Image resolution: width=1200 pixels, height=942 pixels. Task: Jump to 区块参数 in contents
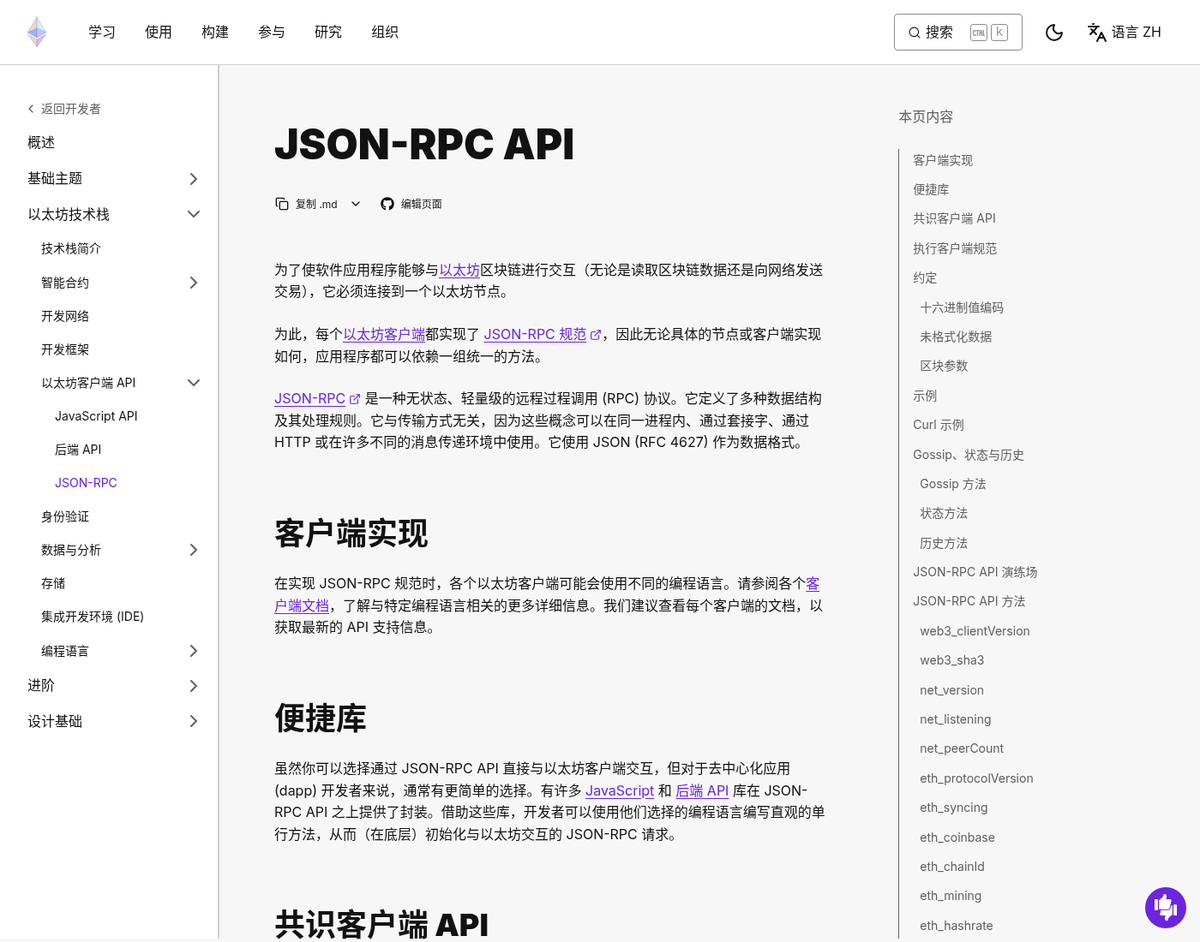click(x=944, y=365)
